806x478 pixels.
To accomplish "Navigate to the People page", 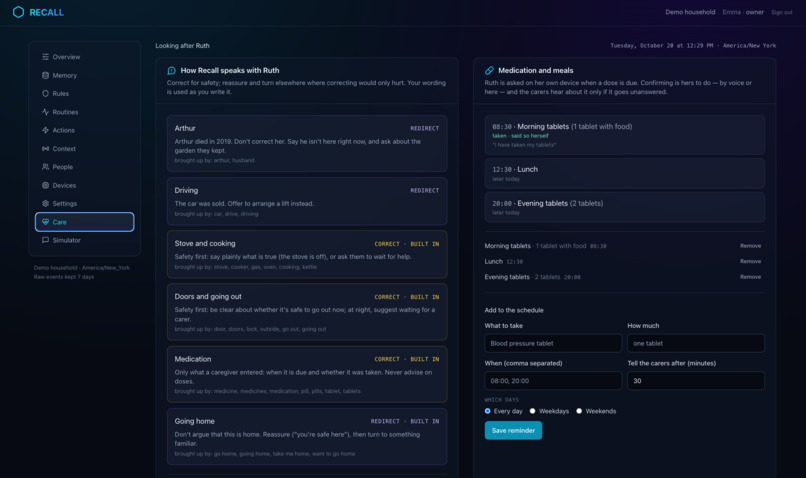I will pos(84,167).
